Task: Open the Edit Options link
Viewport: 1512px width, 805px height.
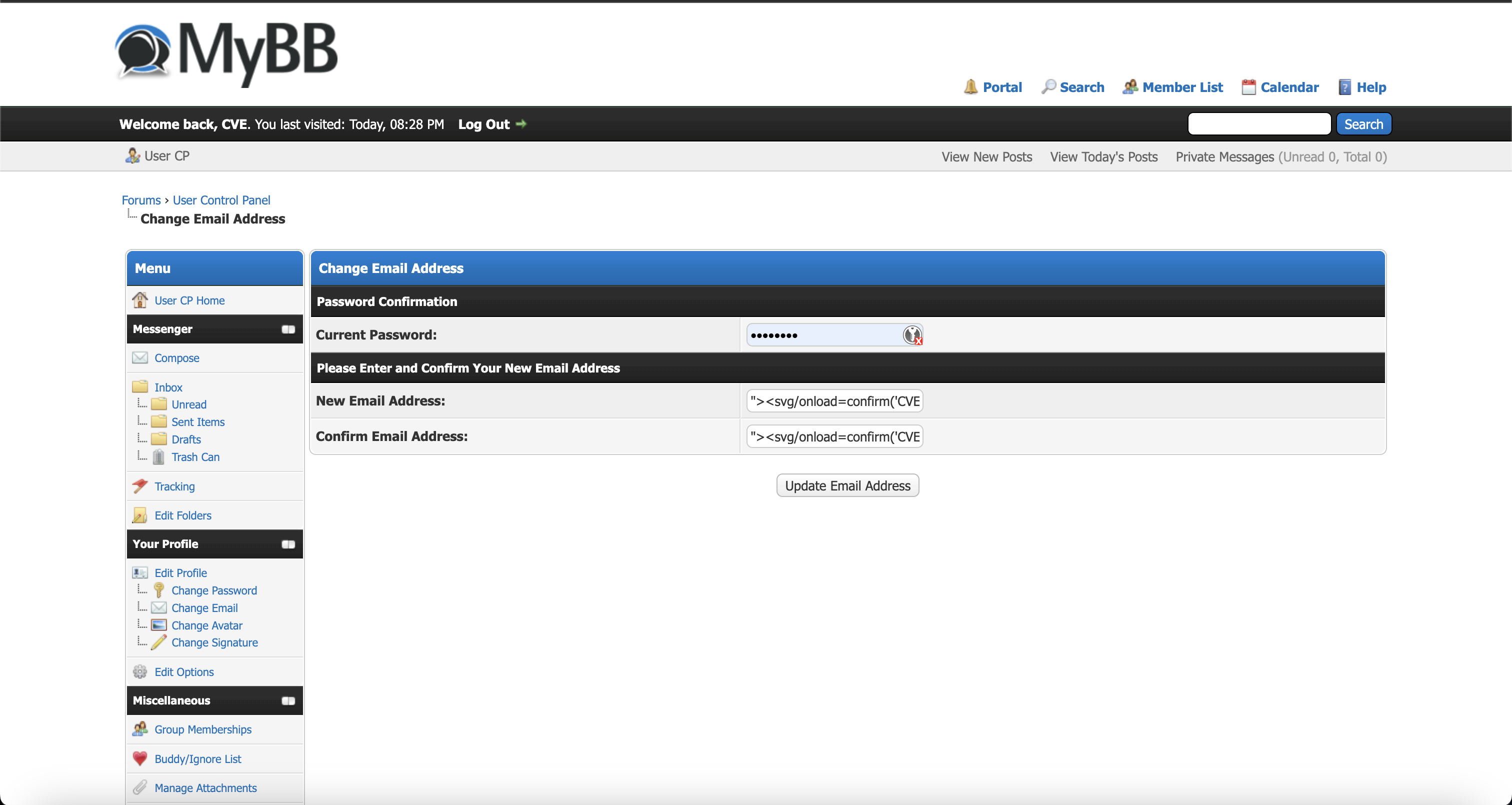Action: pyautogui.click(x=183, y=671)
